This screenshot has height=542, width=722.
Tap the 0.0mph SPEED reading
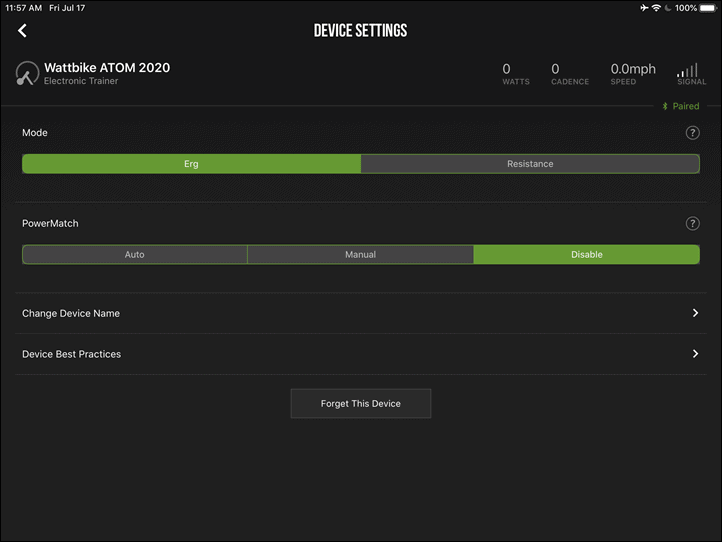coord(633,74)
